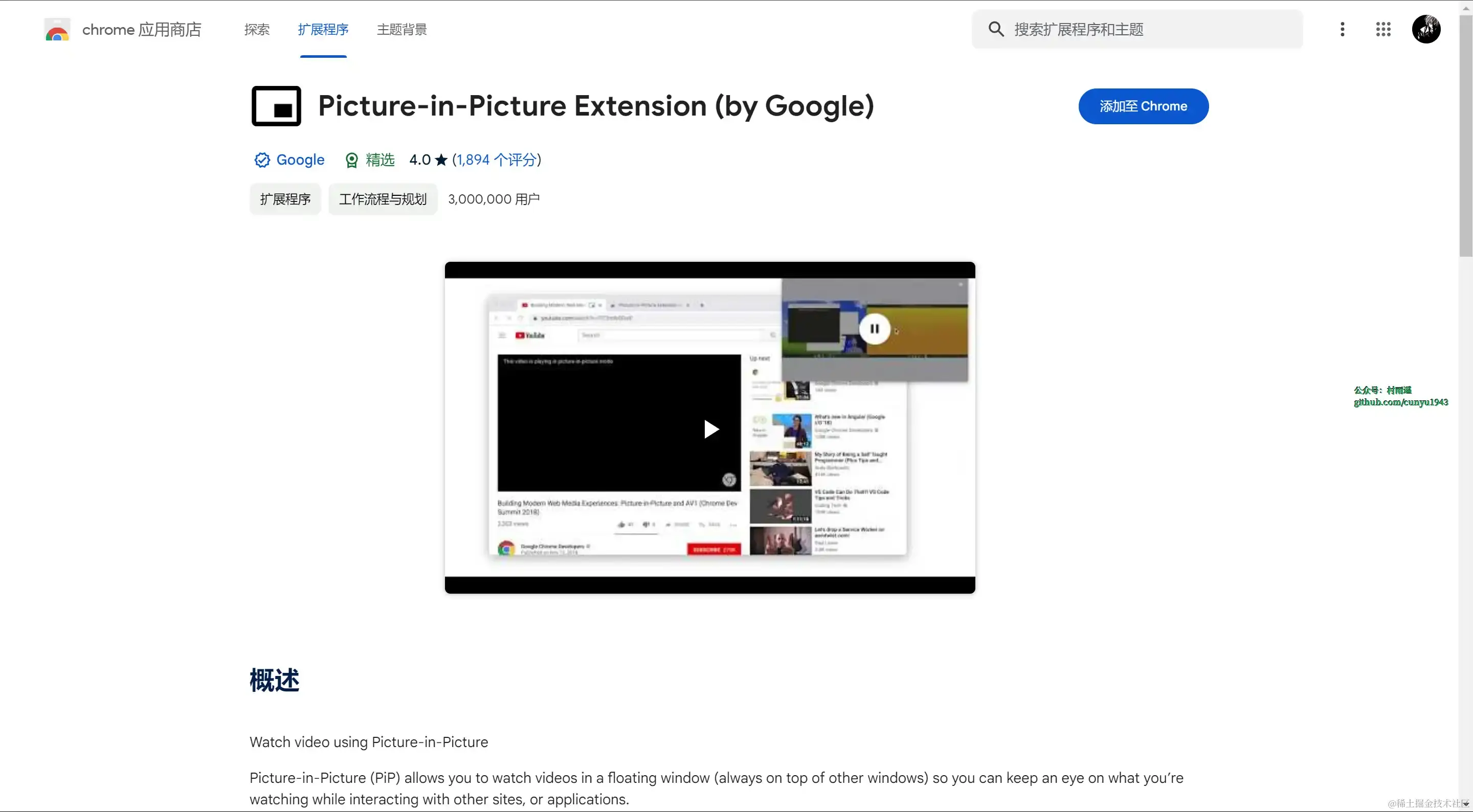Select the 扩展程序 tab
Screen dimensions: 1473x812
(323, 30)
